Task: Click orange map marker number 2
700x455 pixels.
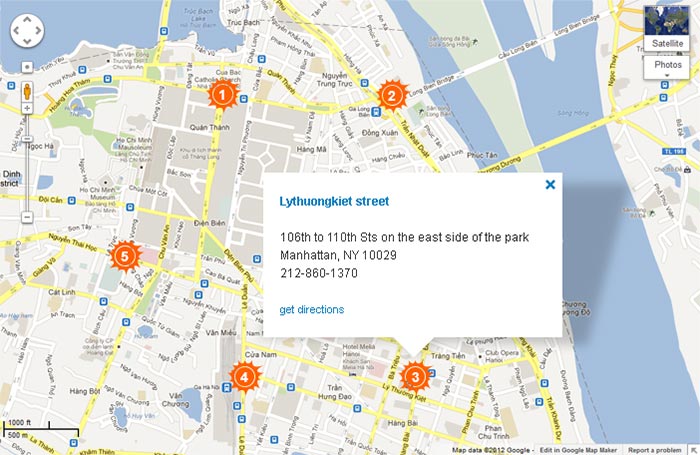Action: pos(392,96)
